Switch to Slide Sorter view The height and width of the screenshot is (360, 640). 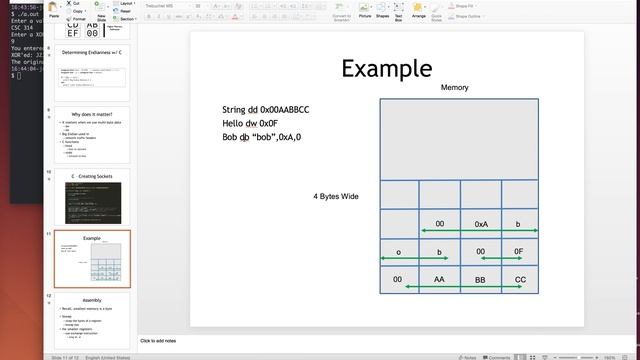click(x=533, y=358)
